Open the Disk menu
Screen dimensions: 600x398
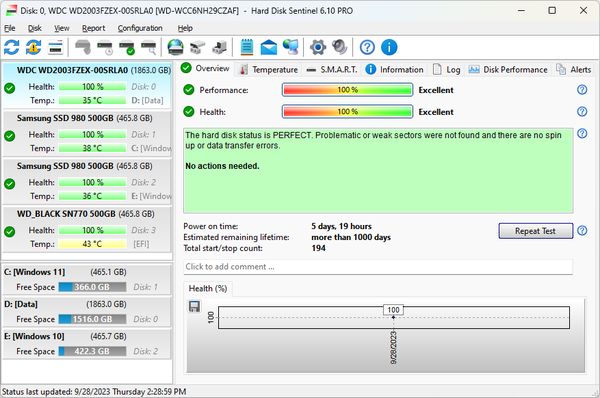pos(34,28)
